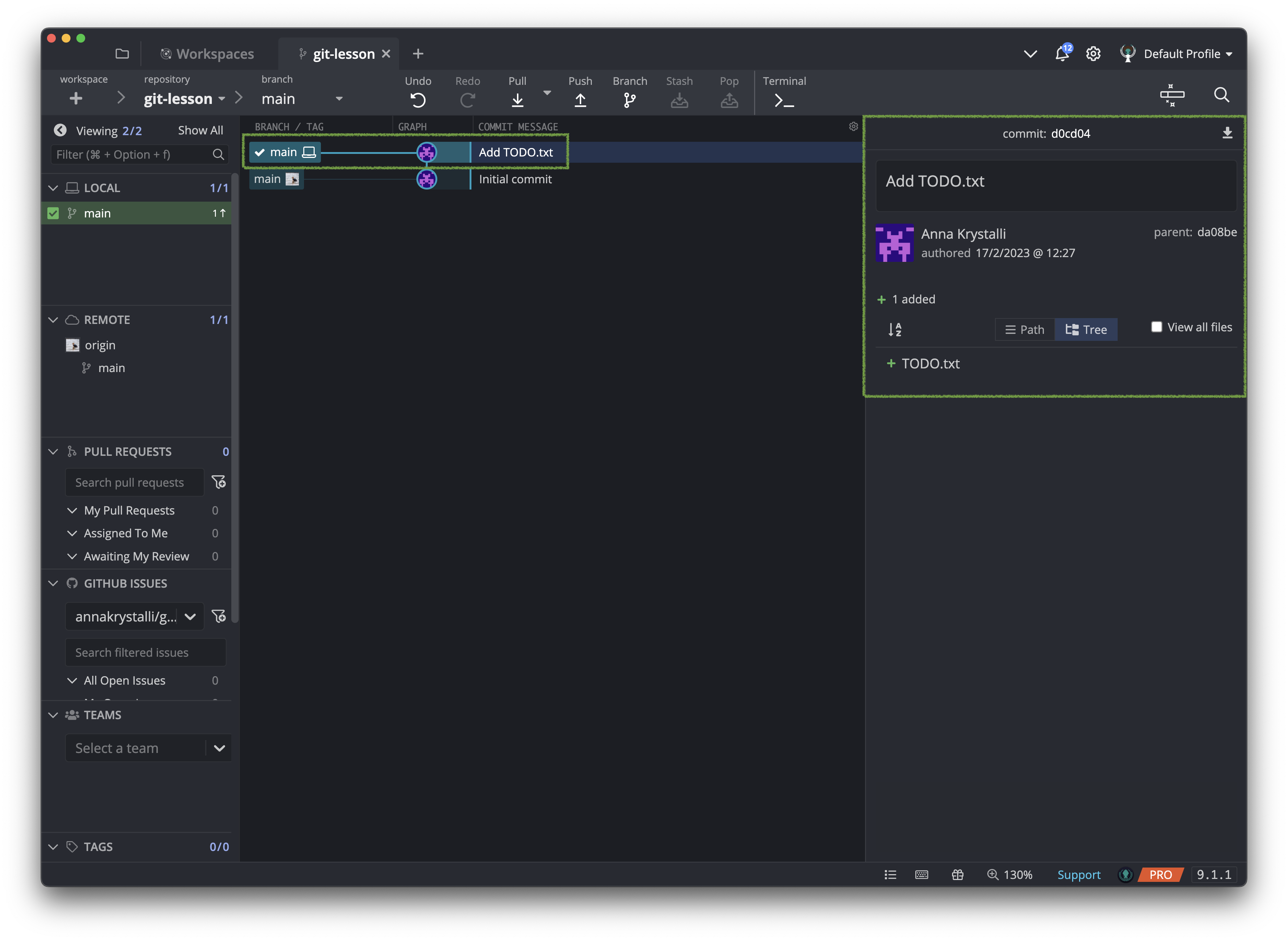Open the tab list chevron at top right
The height and width of the screenshot is (941, 1288).
(x=1030, y=54)
